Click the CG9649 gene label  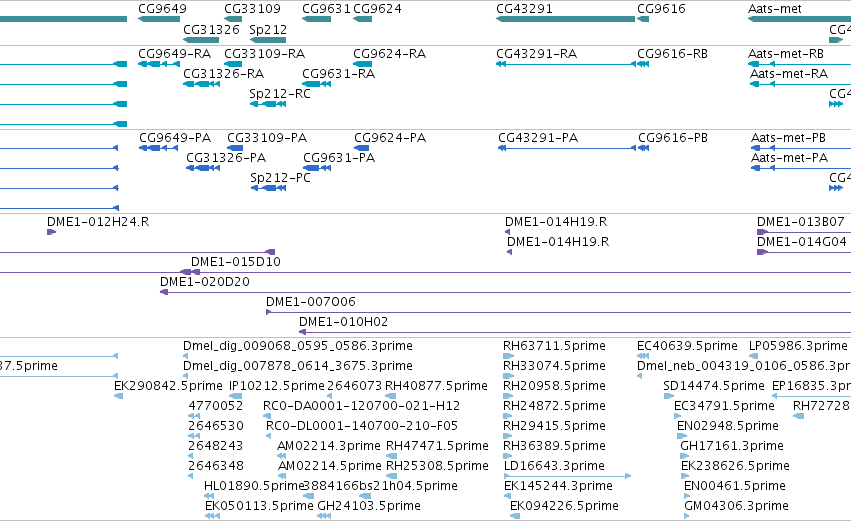coord(162,9)
